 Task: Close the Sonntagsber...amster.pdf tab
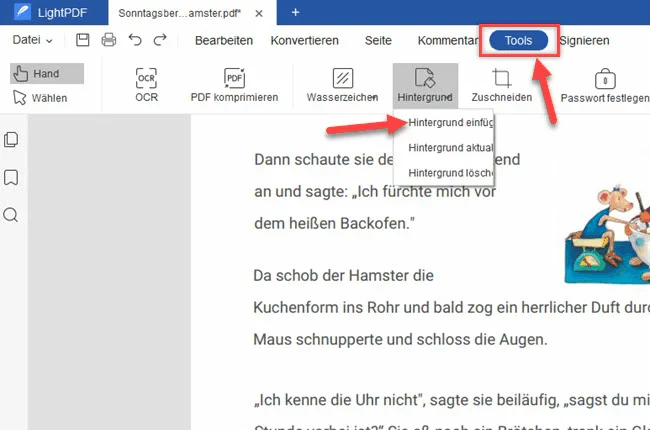pos(259,13)
